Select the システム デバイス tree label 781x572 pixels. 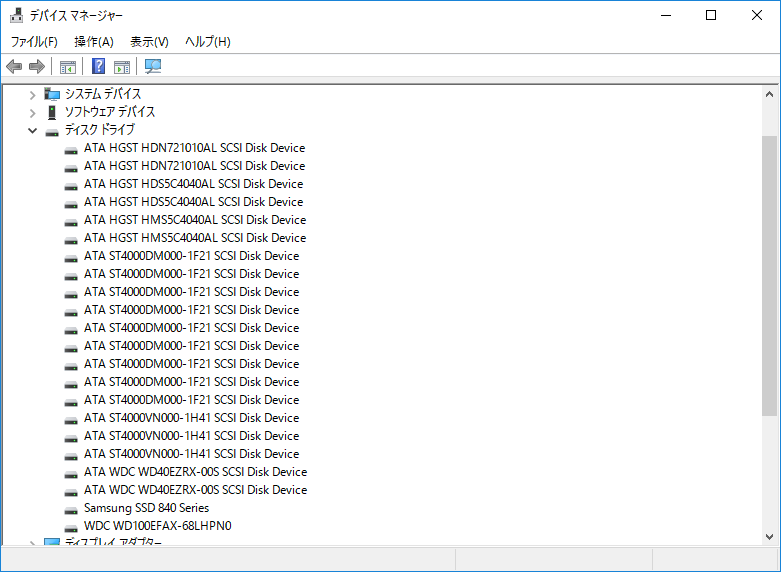[103, 94]
